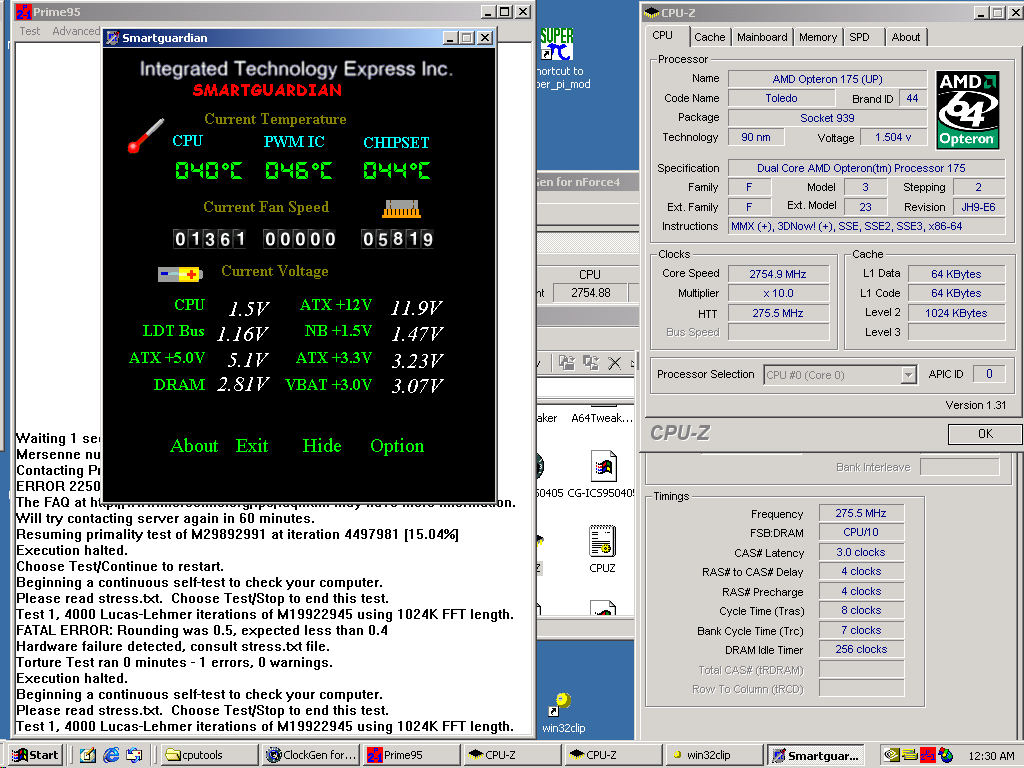This screenshot has height=768, width=1024.
Task: Expand the Processor Selection dropdown
Action: (x=908, y=375)
